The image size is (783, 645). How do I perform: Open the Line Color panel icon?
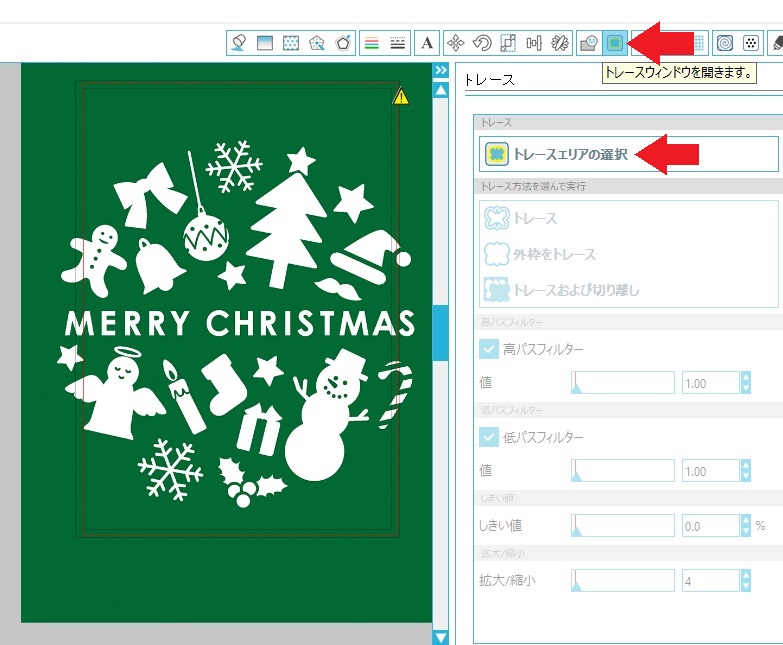pos(372,43)
